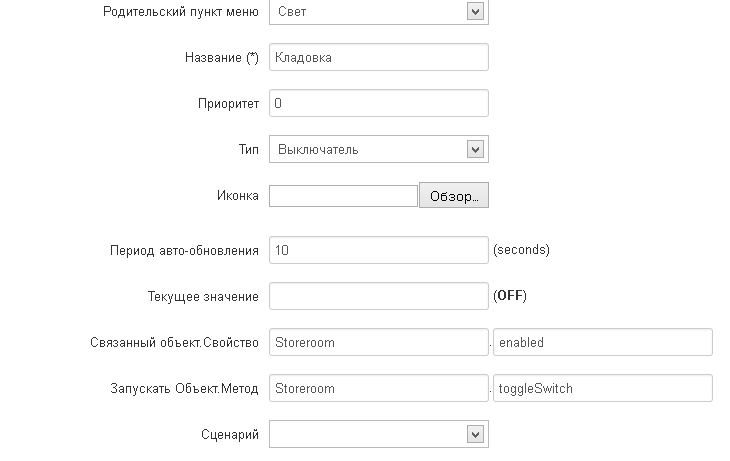Open the 'Родительский пункт меню' dropdown
Viewport: 730px width, 461px height.
[378, 12]
